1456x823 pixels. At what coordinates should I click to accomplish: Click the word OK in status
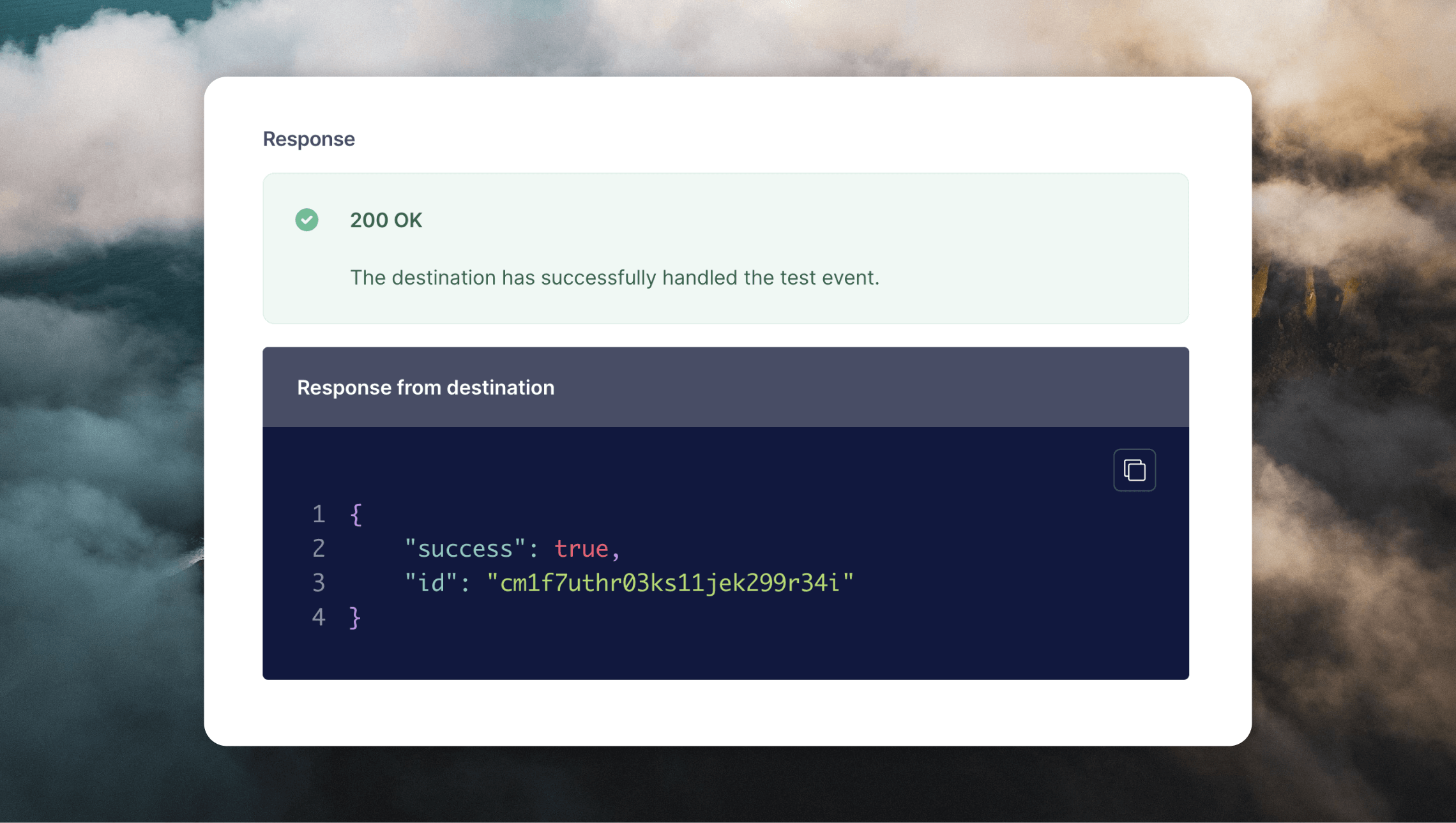point(408,220)
